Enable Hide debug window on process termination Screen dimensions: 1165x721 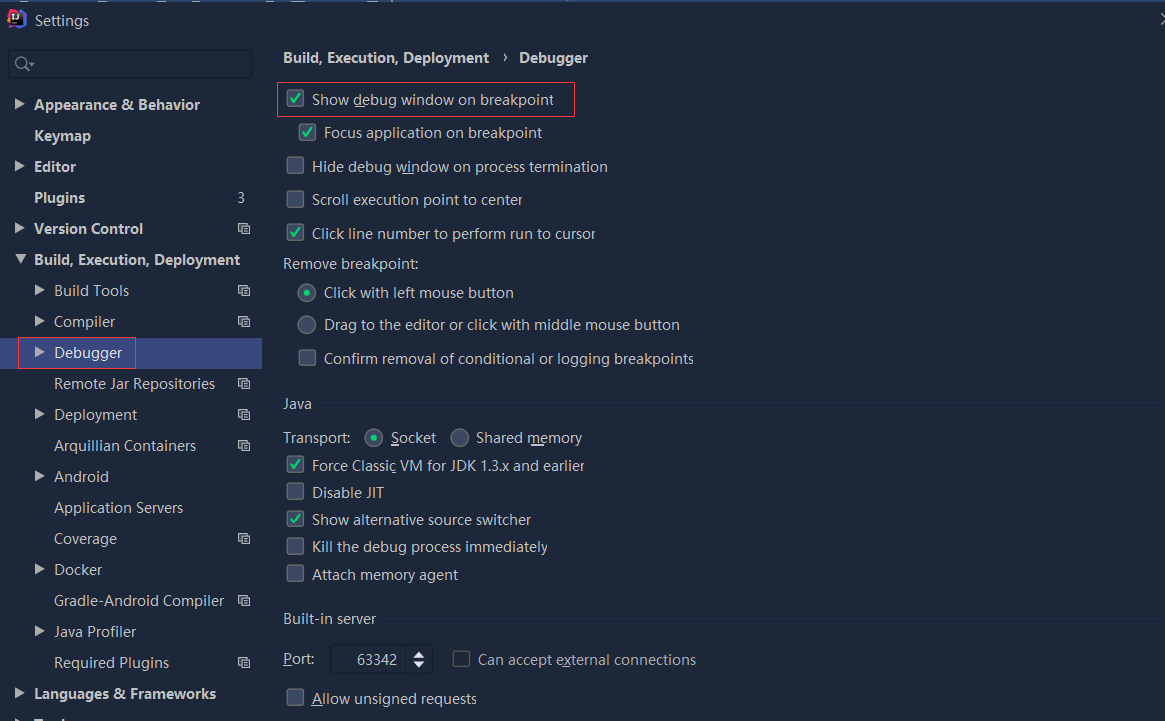point(295,166)
